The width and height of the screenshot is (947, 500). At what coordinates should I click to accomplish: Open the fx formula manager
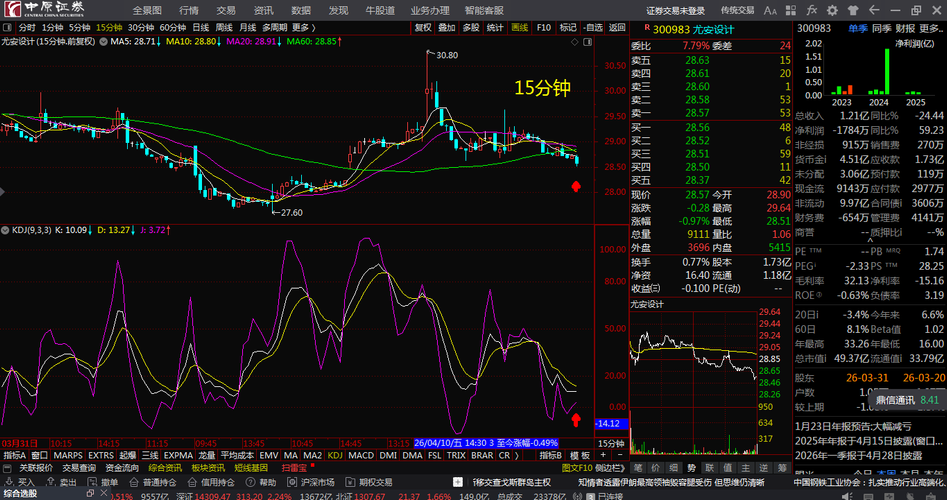click(812, 10)
